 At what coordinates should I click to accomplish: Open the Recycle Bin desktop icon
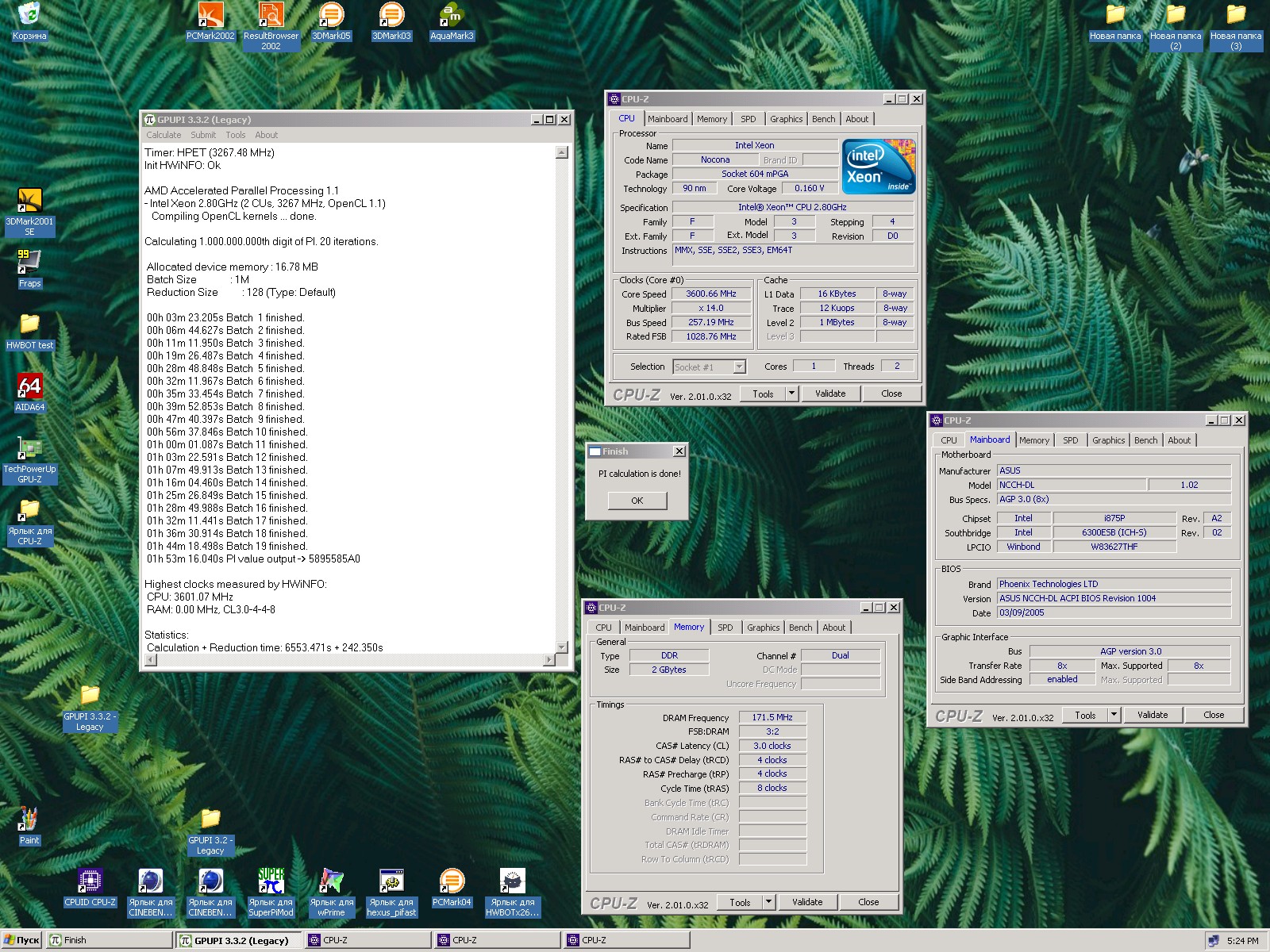tap(29, 21)
